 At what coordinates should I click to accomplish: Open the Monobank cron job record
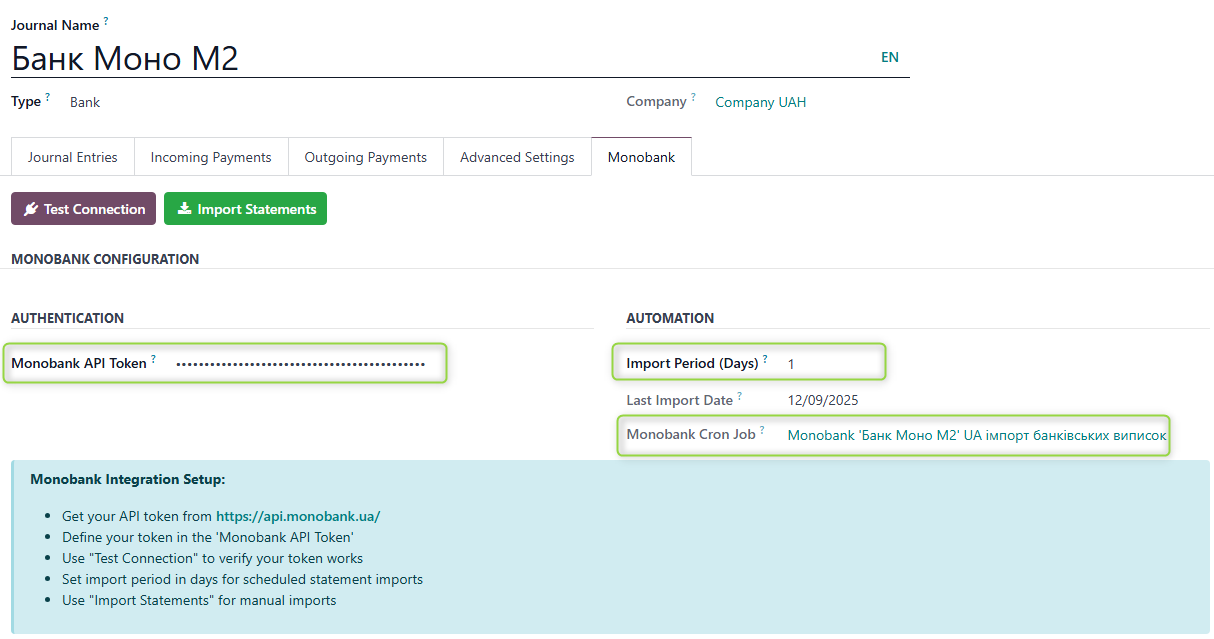[x=977, y=435]
